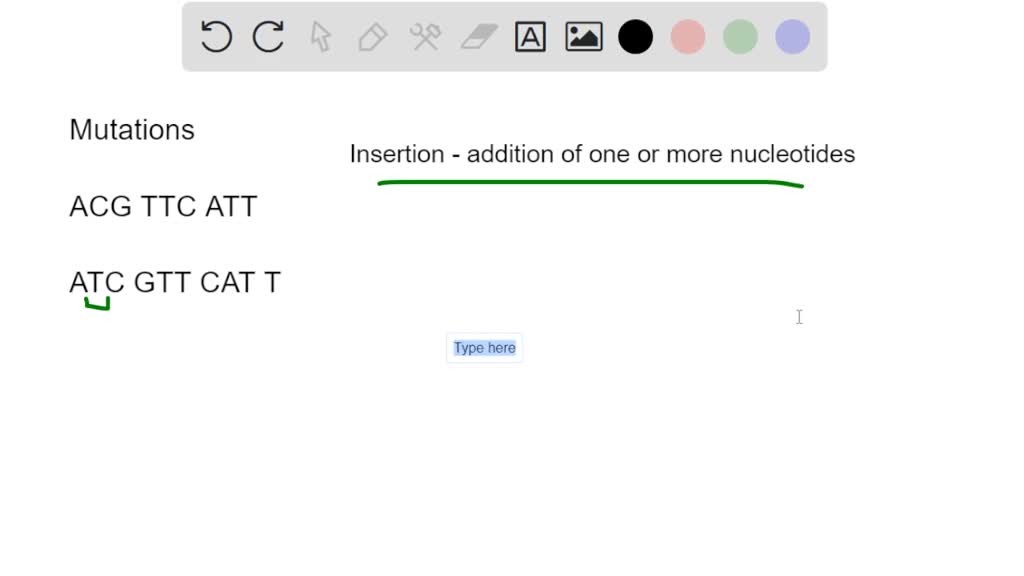Click the 'ATC GTT CAT T' sequence text
The image size is (1024, 576).
[175, 283]
